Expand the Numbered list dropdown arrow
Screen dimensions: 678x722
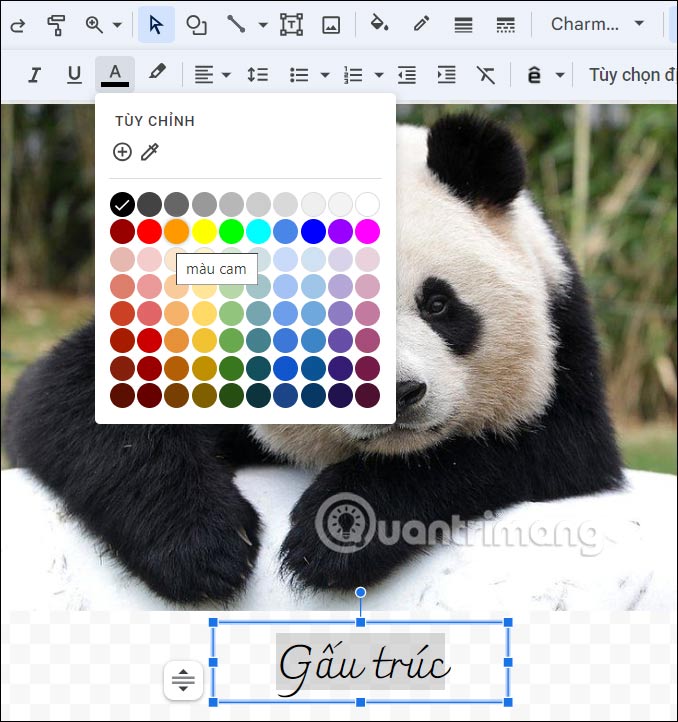click(379, 75)
